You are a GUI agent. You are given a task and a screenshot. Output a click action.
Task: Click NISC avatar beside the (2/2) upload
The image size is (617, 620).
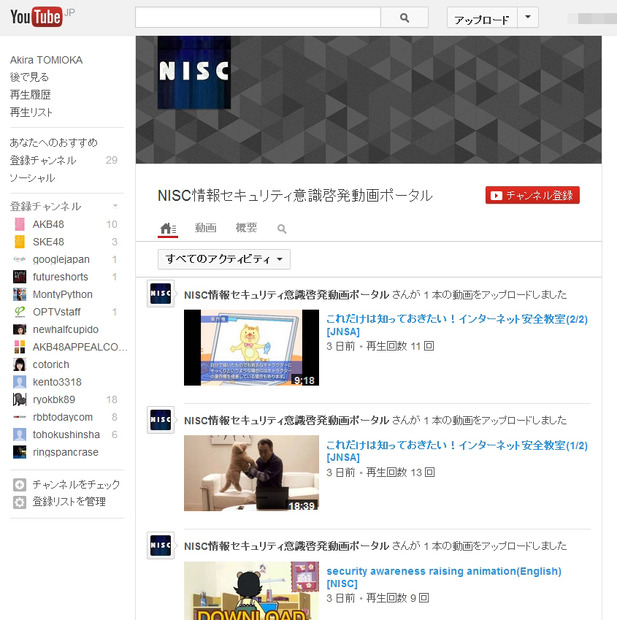click(161, 294)
